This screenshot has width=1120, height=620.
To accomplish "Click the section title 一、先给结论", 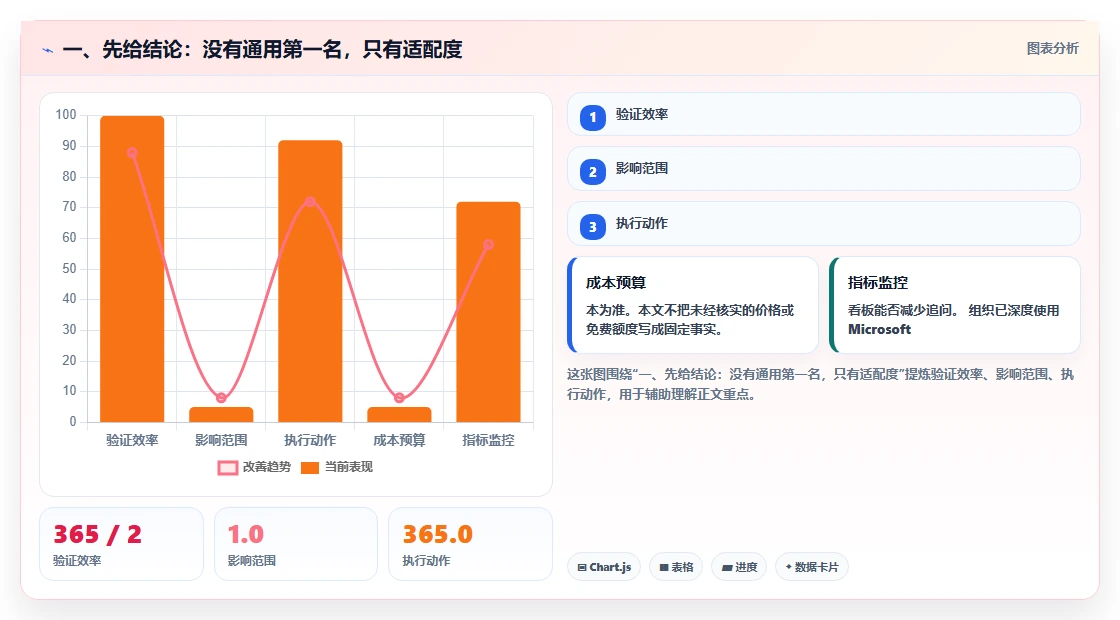I will pos(262,50).
